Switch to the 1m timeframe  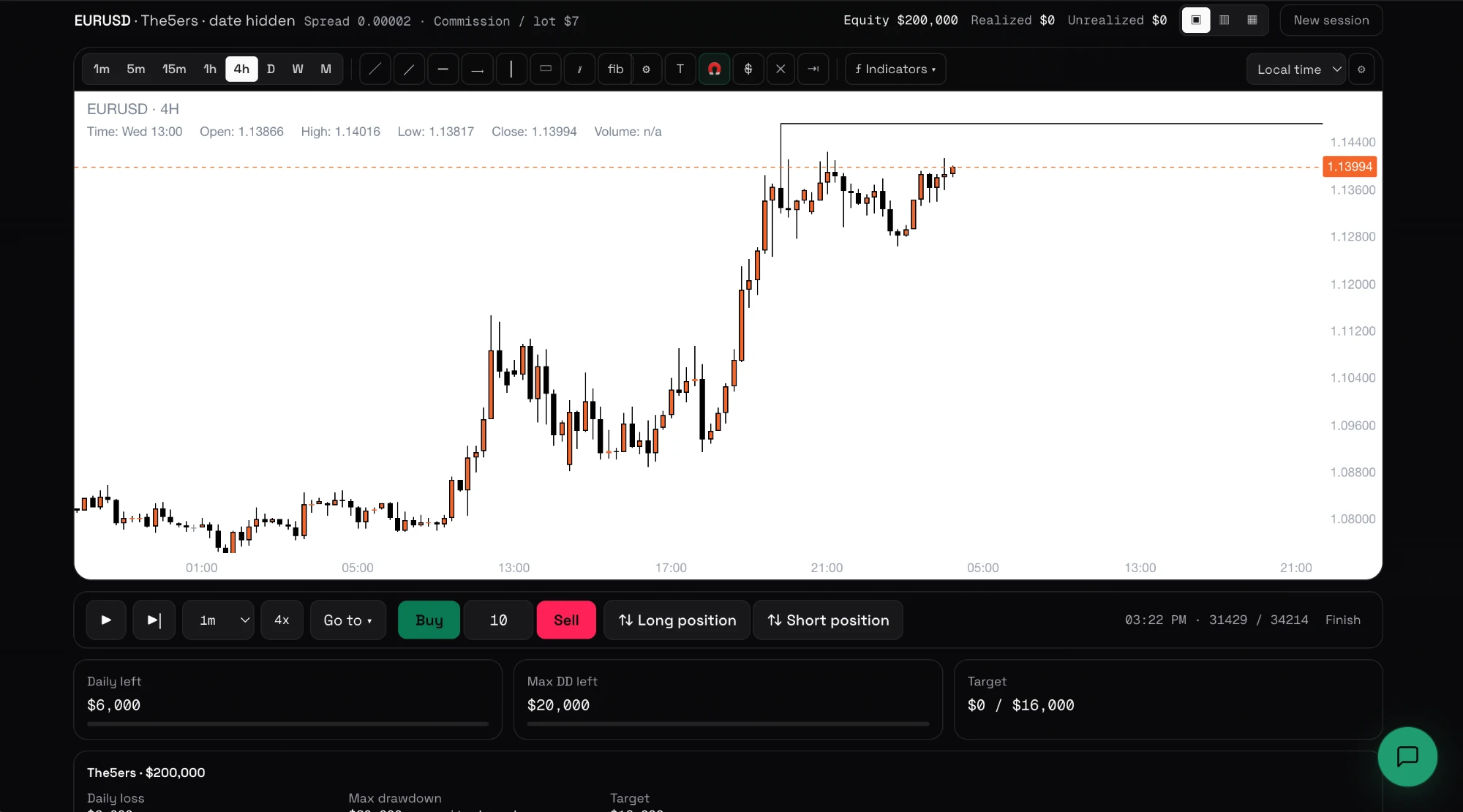[102, 69]
